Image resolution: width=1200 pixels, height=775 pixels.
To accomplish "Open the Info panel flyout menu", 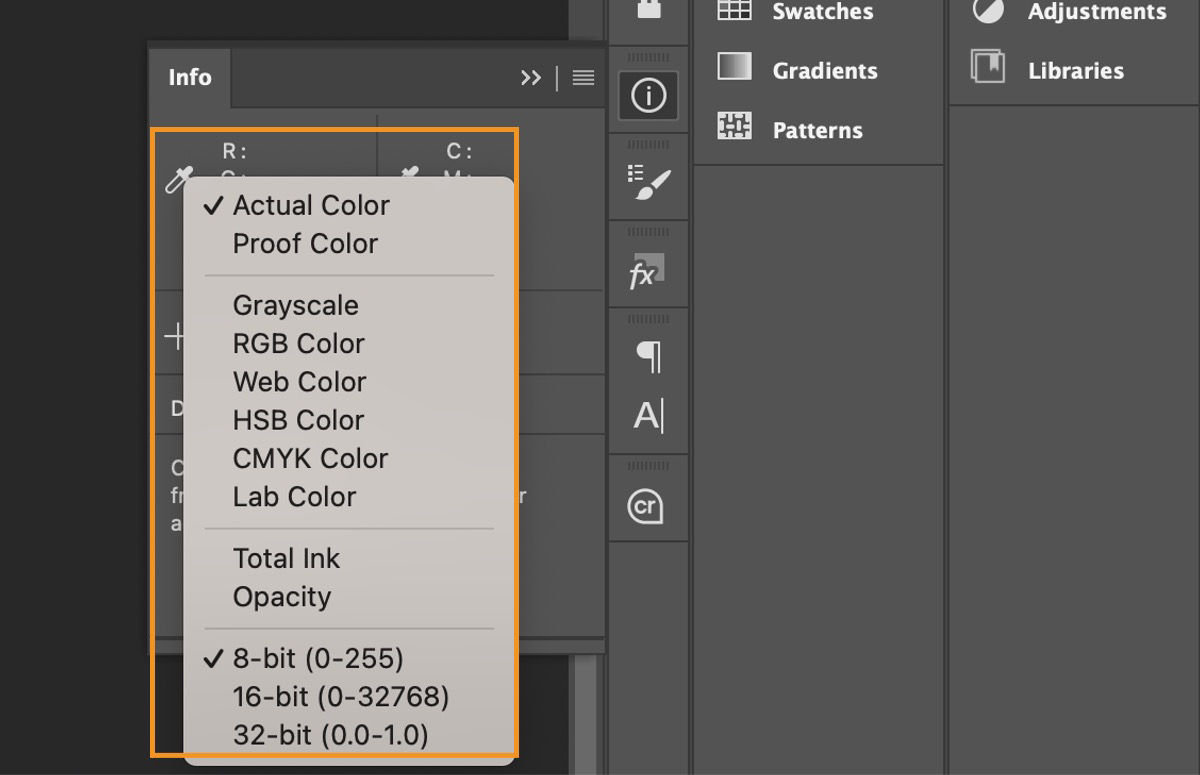I will (584, 78).
